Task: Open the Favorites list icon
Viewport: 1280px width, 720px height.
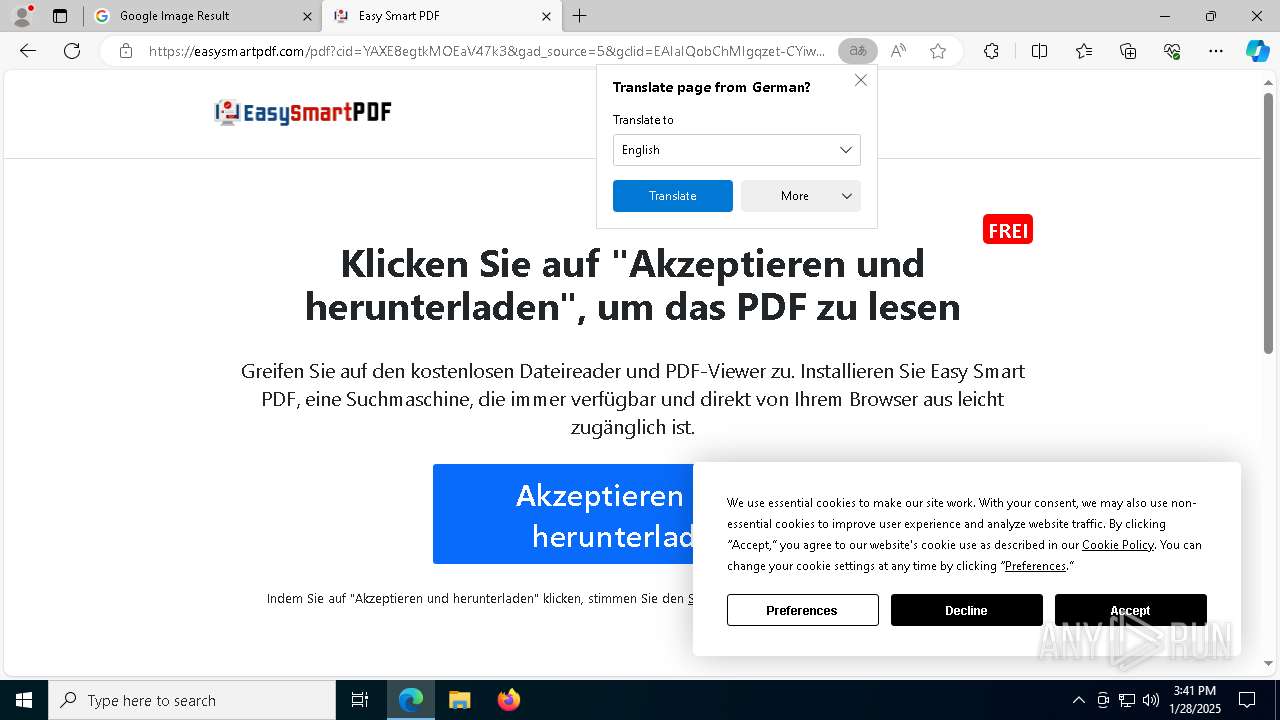Action: (1084, 51)
